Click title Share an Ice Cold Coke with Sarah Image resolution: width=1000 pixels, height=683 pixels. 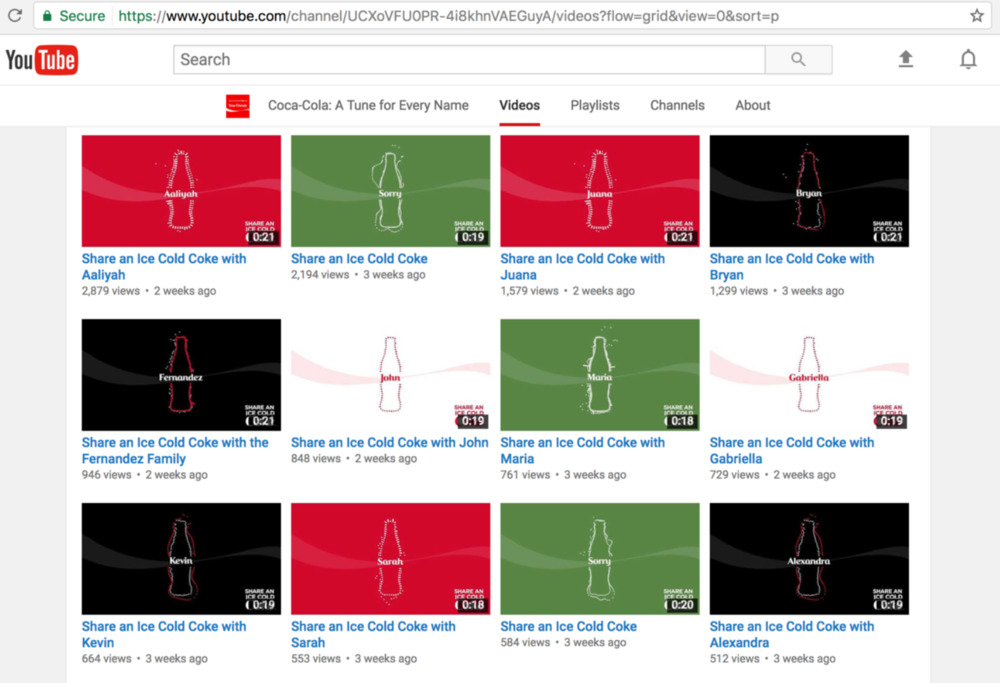point(373,635)
